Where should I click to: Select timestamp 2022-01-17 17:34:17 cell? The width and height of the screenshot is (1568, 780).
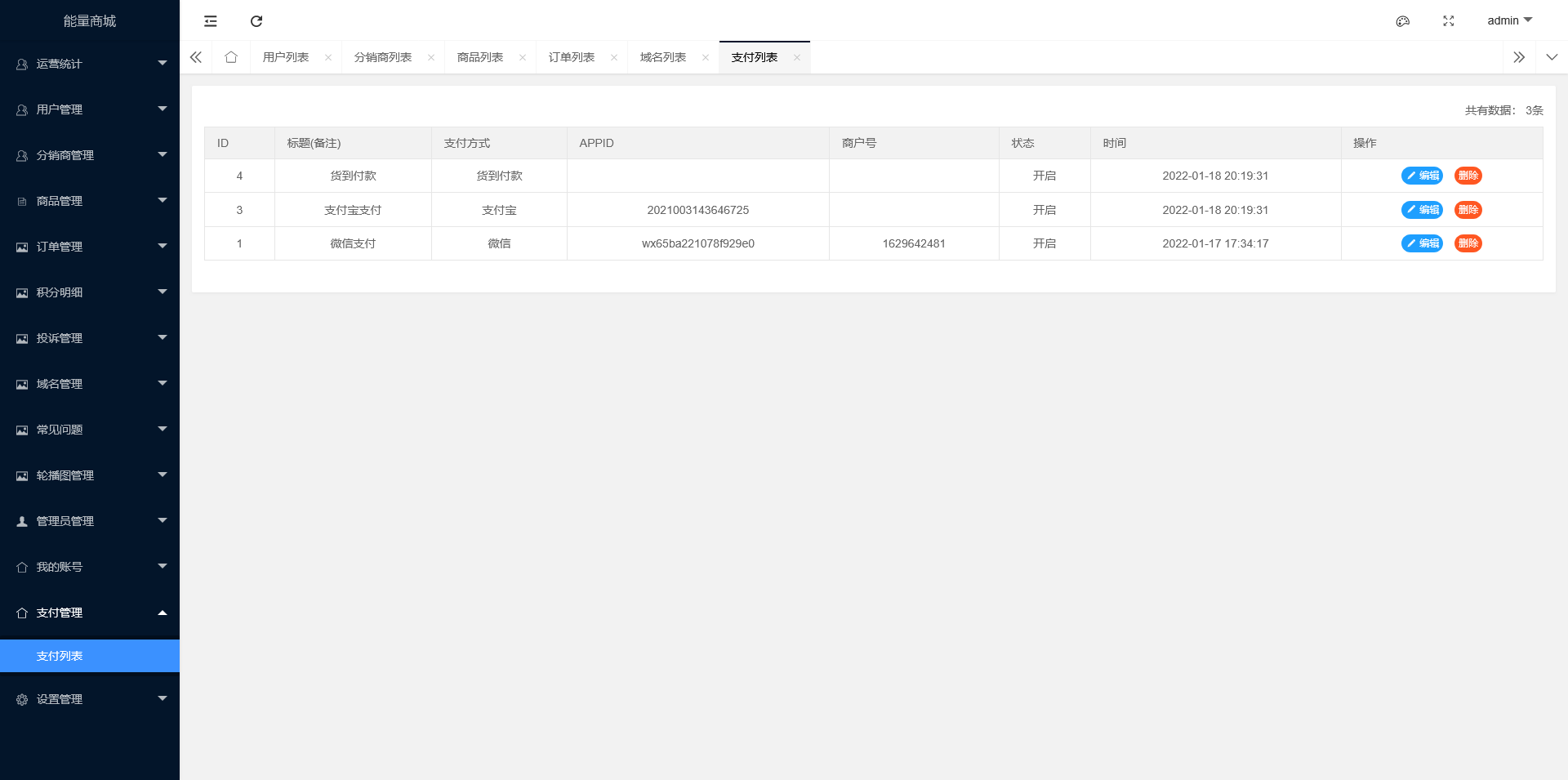coord(1215,243)
